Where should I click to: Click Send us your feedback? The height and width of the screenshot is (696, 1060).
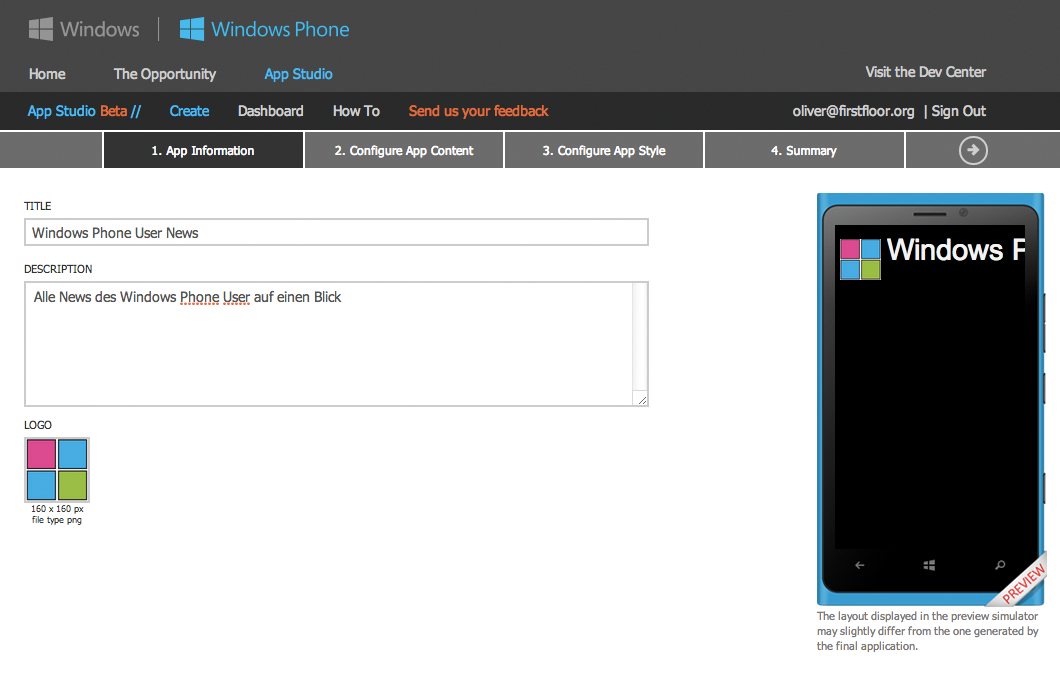click(x=479, y=111)
